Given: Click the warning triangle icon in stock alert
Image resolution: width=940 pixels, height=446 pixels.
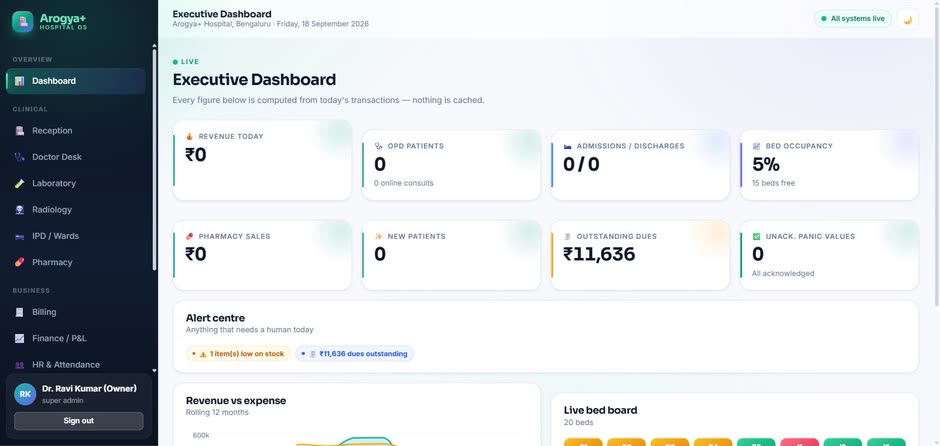Looking at the screenshot, I should [203, 354].
